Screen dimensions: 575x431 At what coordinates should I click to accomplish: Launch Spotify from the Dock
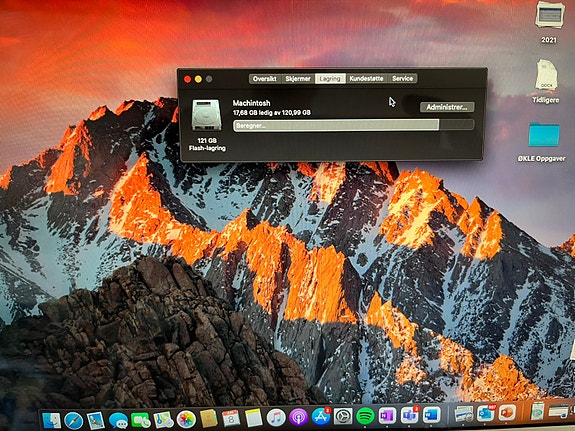[x=365, y=416]
